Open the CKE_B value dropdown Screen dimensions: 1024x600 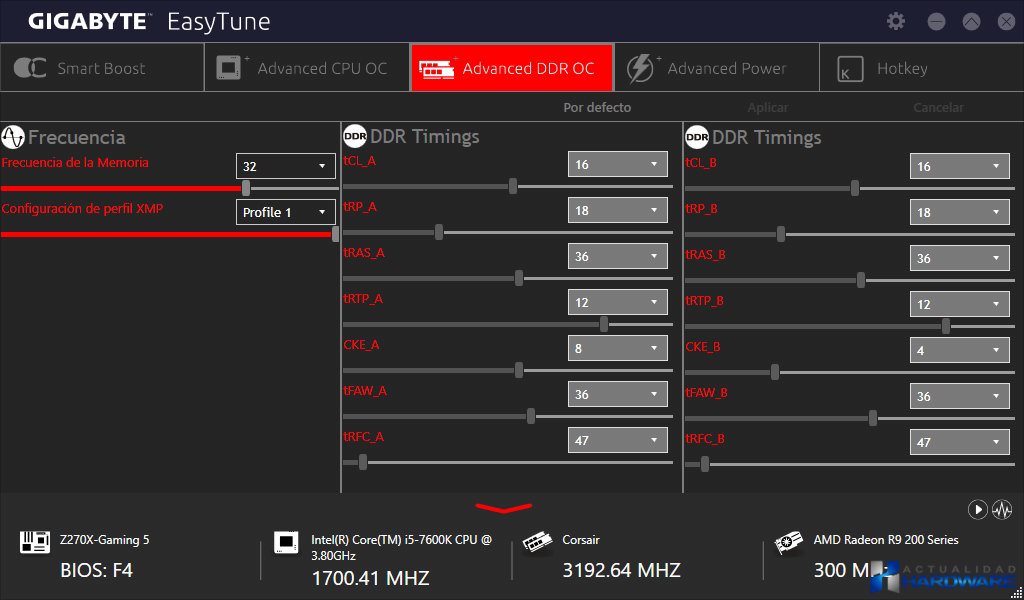959,350
